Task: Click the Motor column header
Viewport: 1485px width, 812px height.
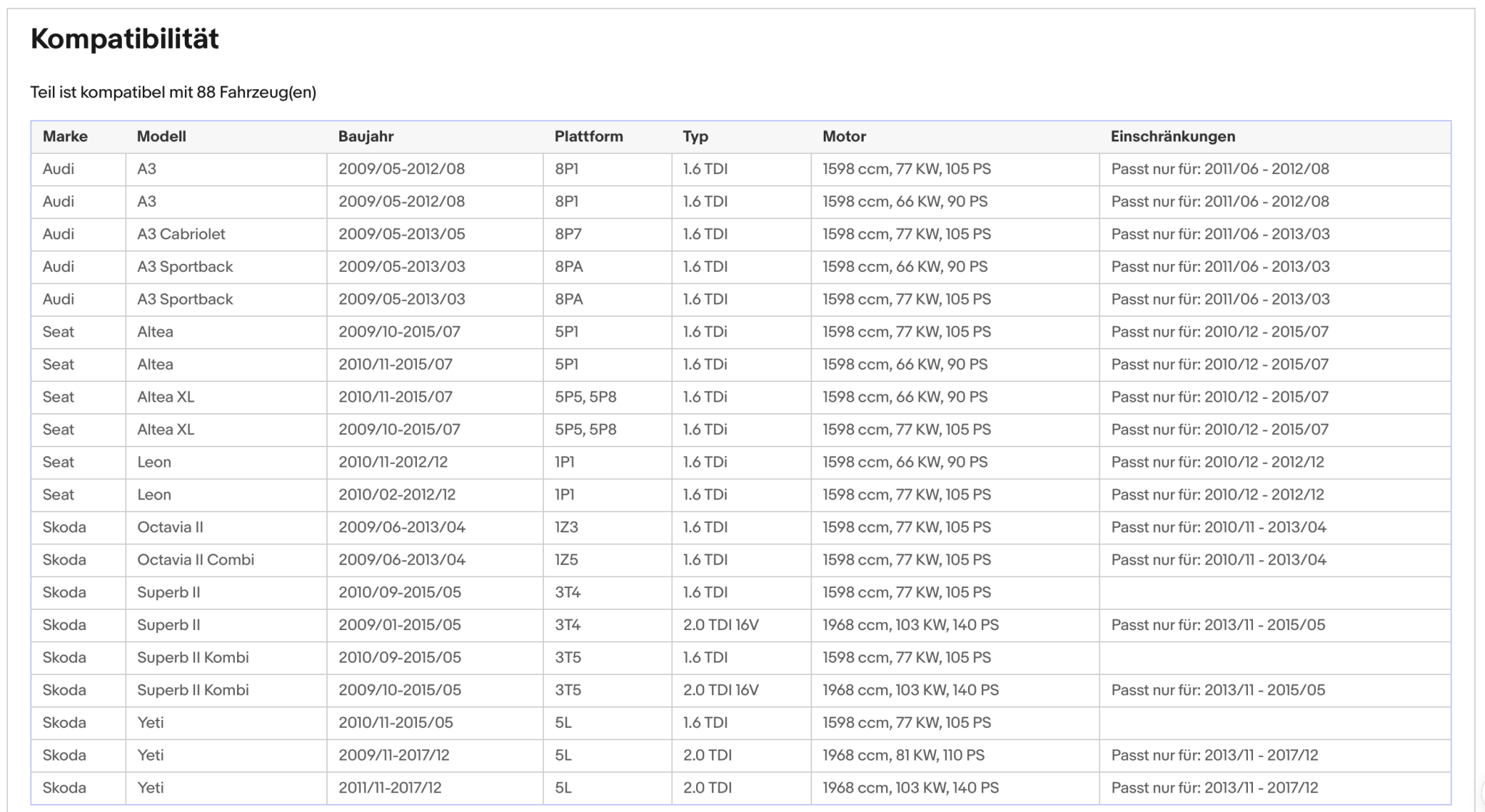Action: 844,136
